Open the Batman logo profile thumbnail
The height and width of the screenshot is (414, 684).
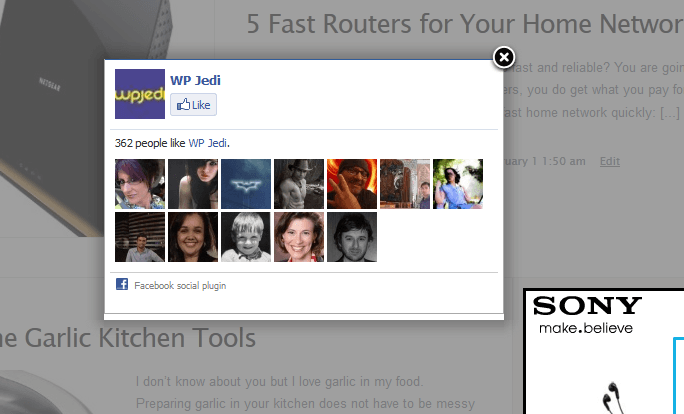point(246,184)
